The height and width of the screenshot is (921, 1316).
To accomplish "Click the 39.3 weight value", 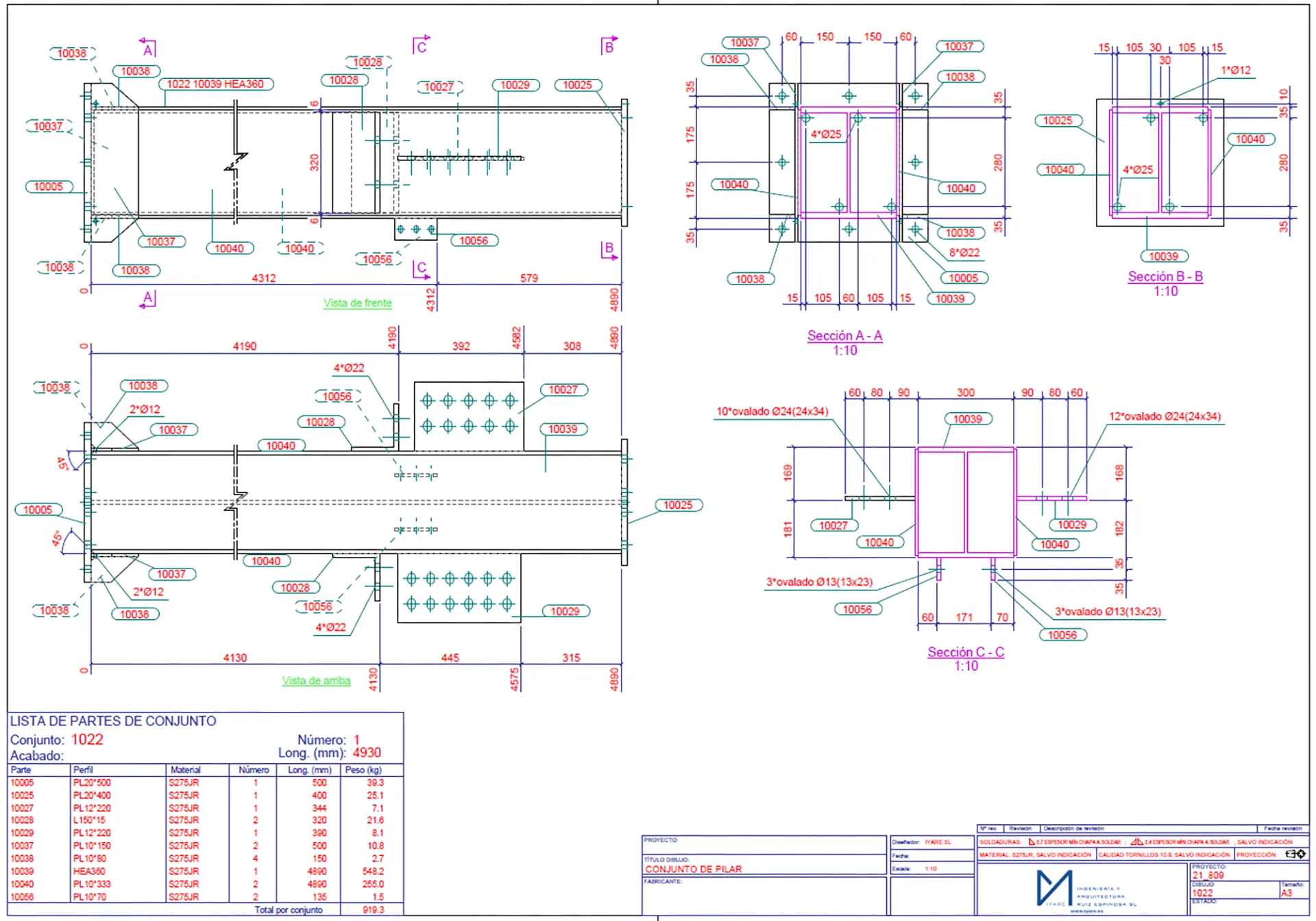I will pyautogui.click(x=376, y=782).
